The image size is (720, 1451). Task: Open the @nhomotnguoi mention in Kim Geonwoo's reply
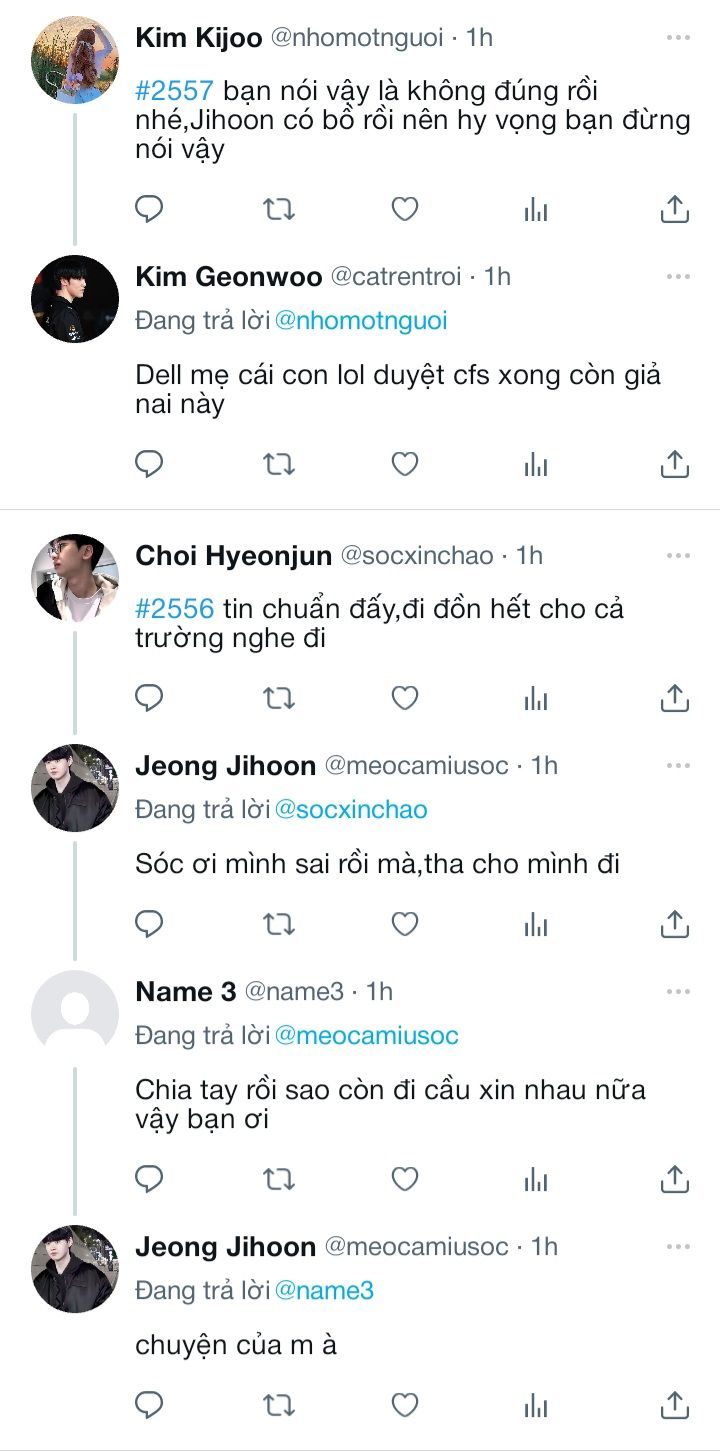coord(361,321)
